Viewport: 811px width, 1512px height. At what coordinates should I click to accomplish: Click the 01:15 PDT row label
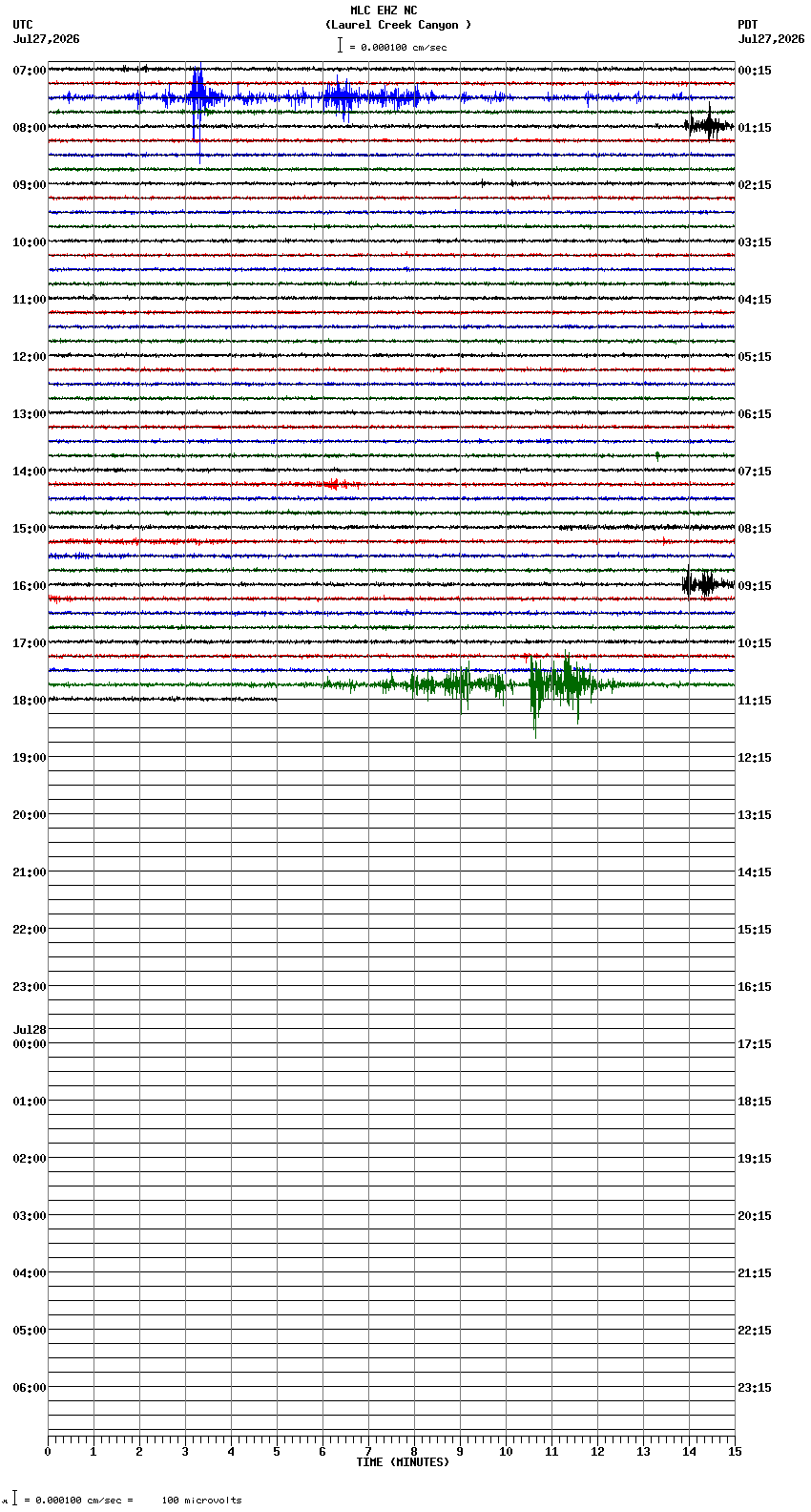pyautogui.click(x=755, y=128)
